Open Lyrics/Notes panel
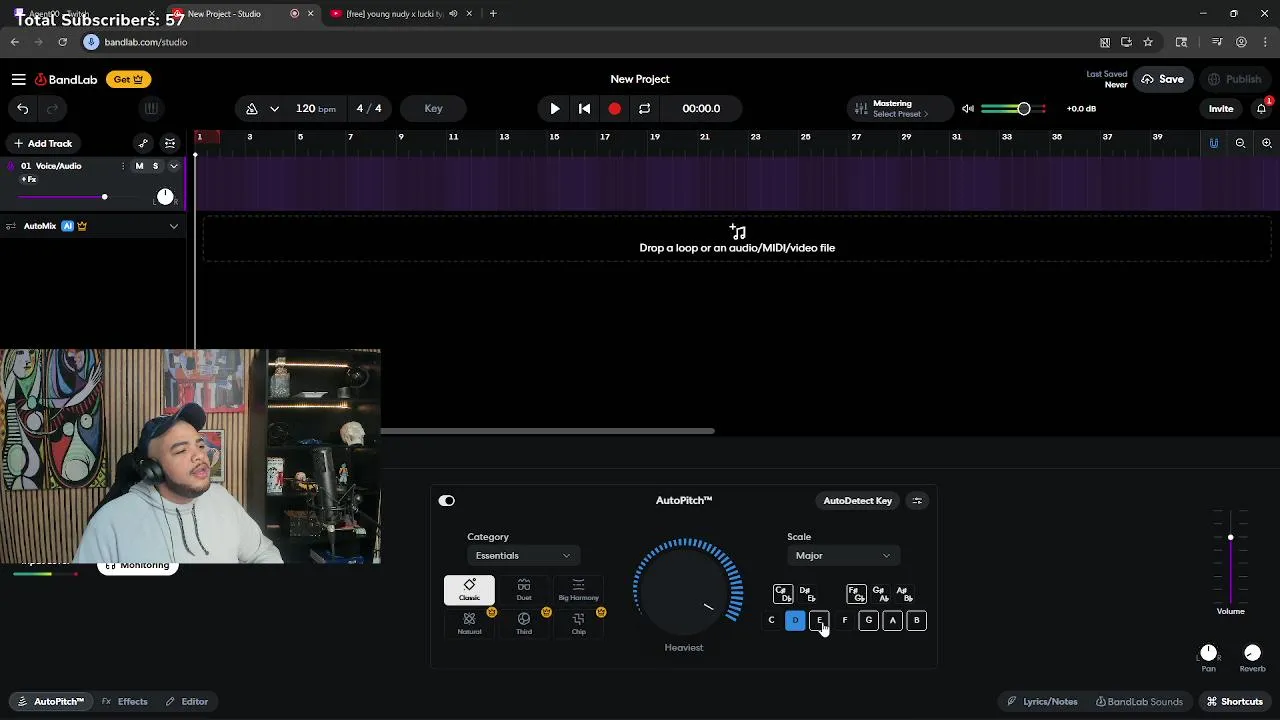 coord(1042,701)
